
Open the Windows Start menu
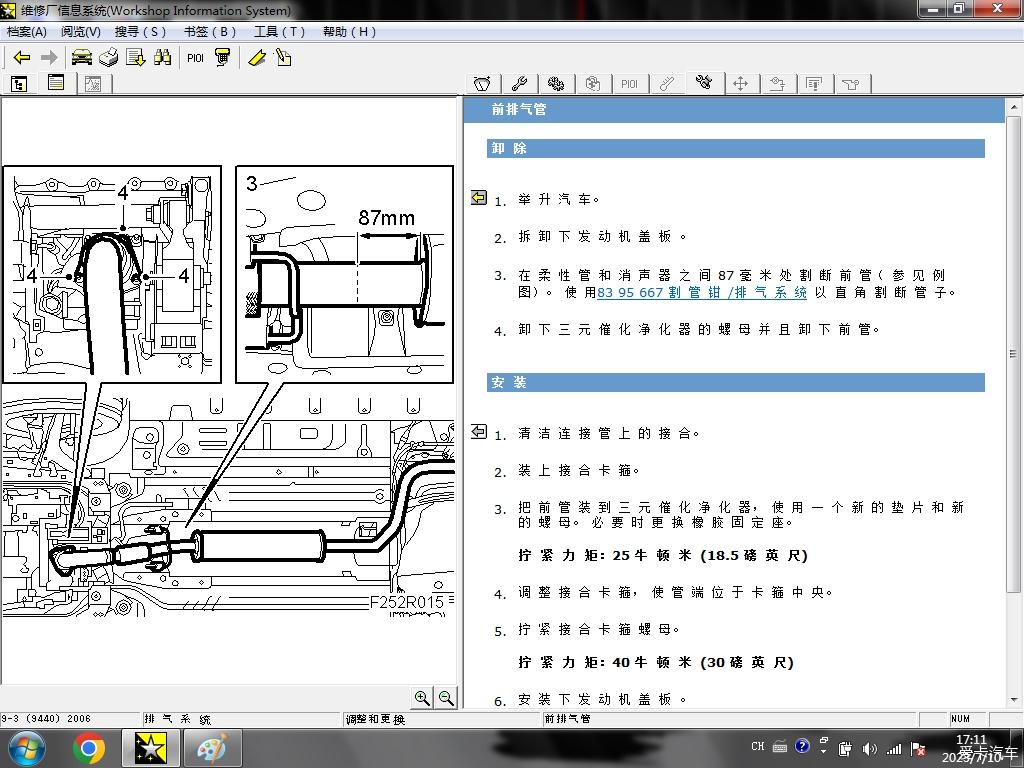click(26, 748)
